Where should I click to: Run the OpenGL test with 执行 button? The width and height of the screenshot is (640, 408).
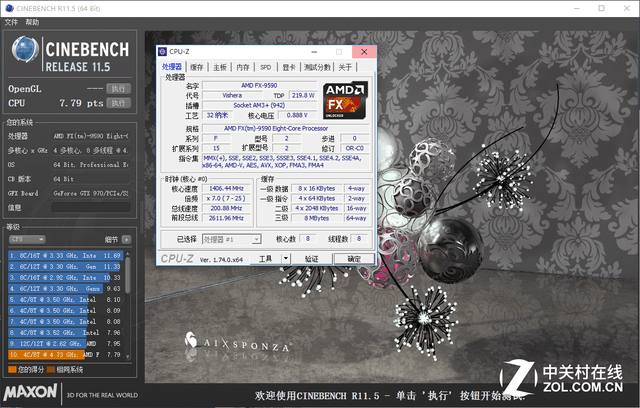pos(118,89)
